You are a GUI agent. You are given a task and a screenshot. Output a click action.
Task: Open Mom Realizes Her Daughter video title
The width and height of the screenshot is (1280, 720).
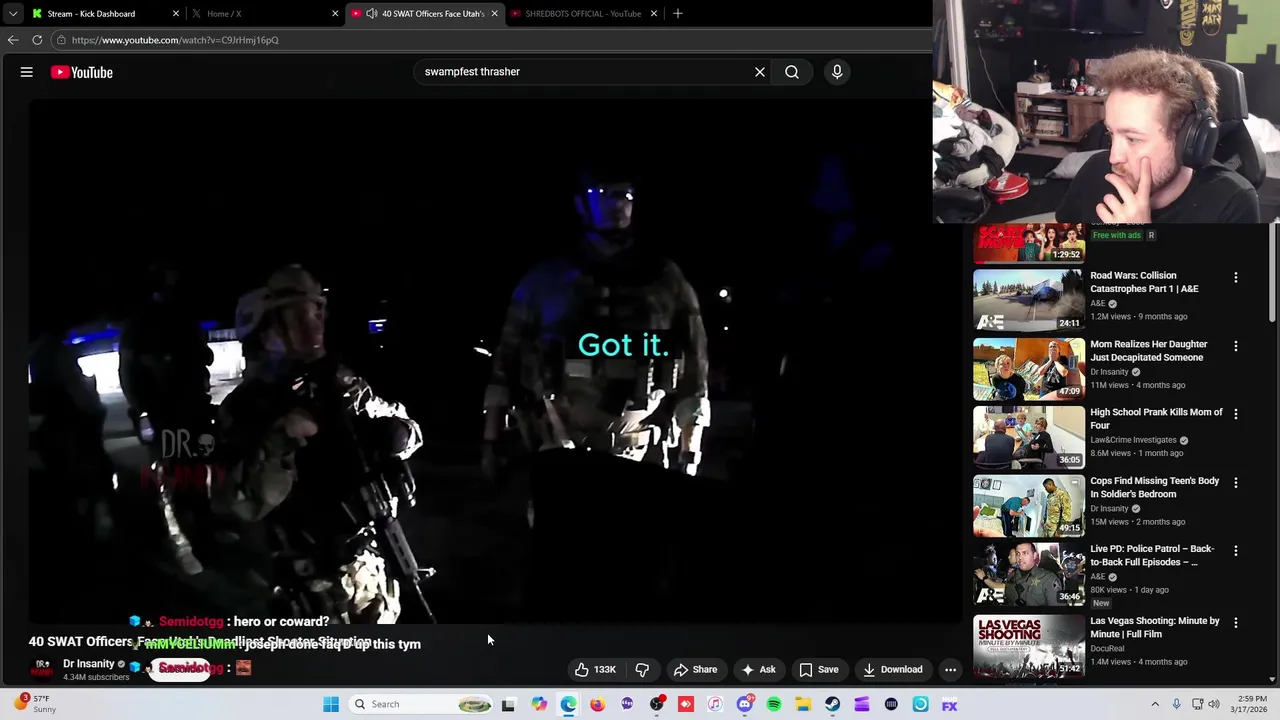[x=1149, y=351]
